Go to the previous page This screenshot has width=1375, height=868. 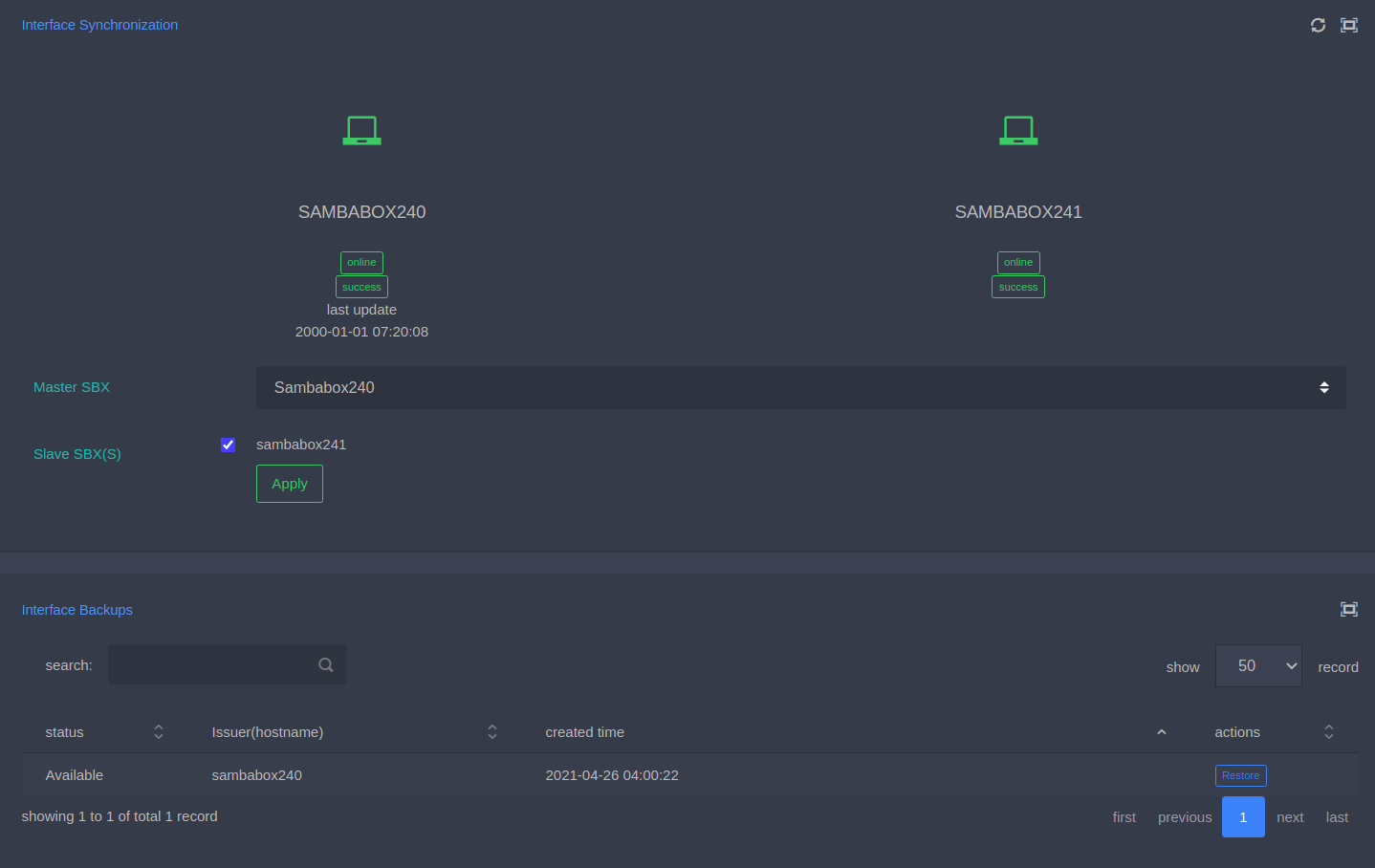[x=1184, y=816]
